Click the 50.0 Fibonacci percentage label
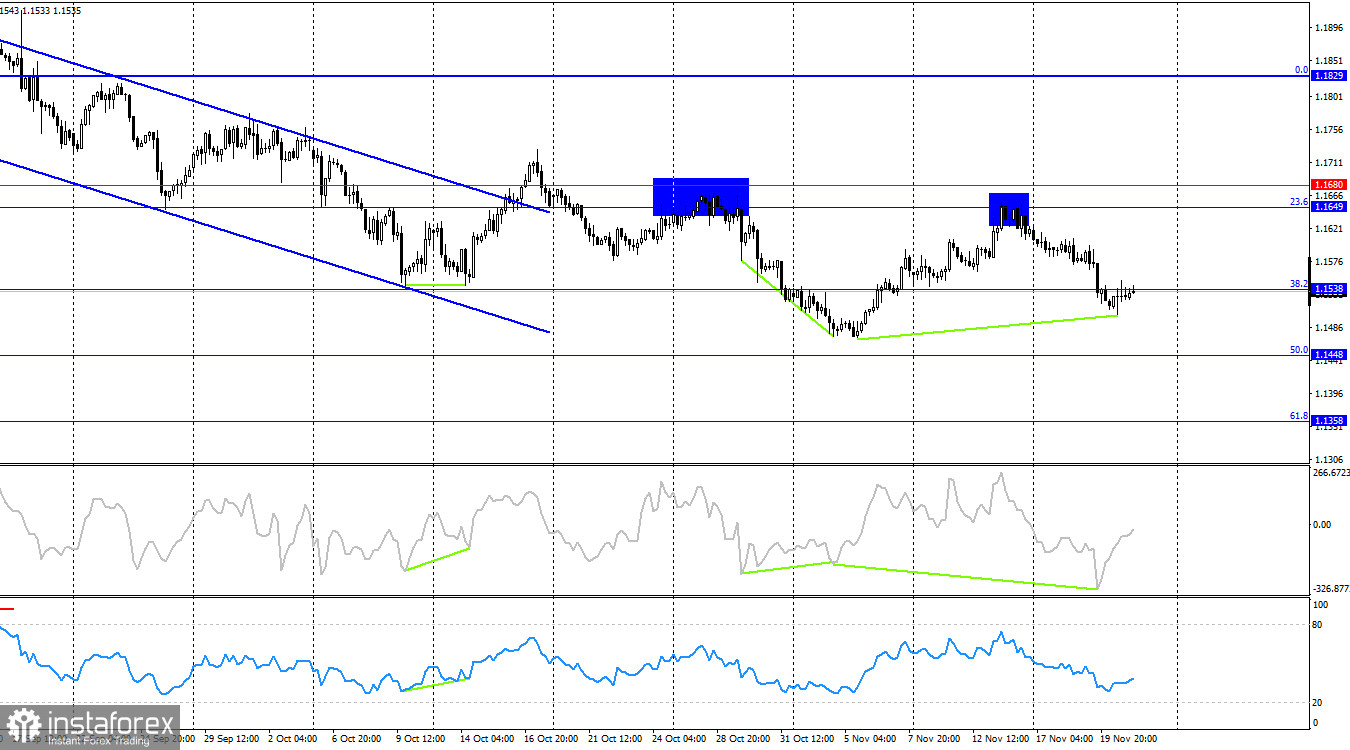Screen dimensions: 1350x750 (1297, 349)
